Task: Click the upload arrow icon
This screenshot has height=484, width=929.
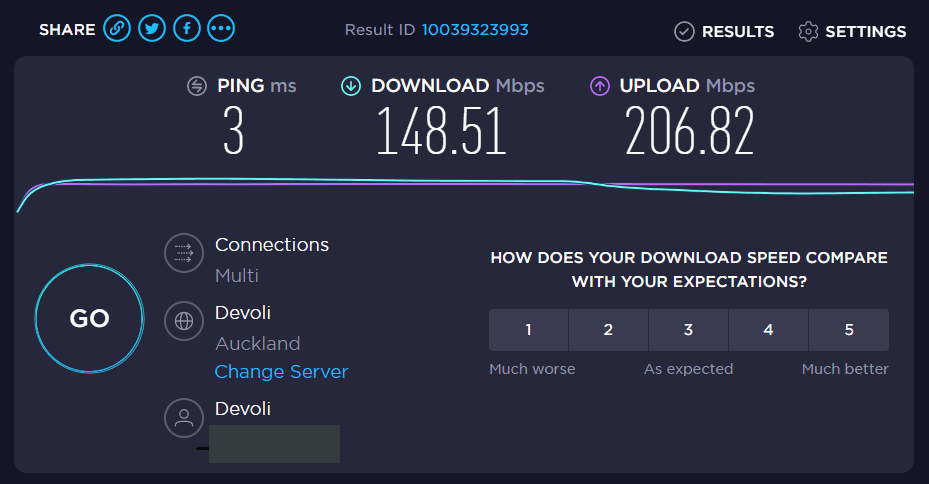Action: [x=600, y=86]
